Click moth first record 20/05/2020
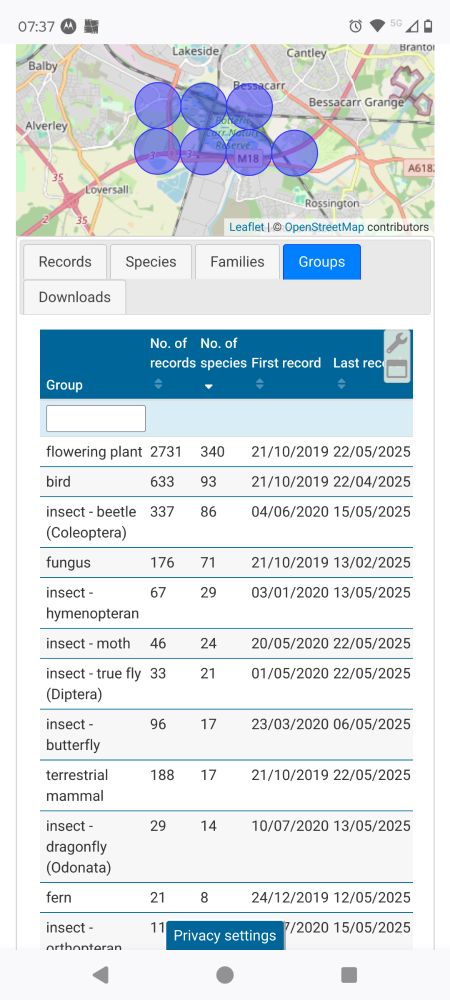Screen dimensions: 450x1000 click(x=290, y=643)
